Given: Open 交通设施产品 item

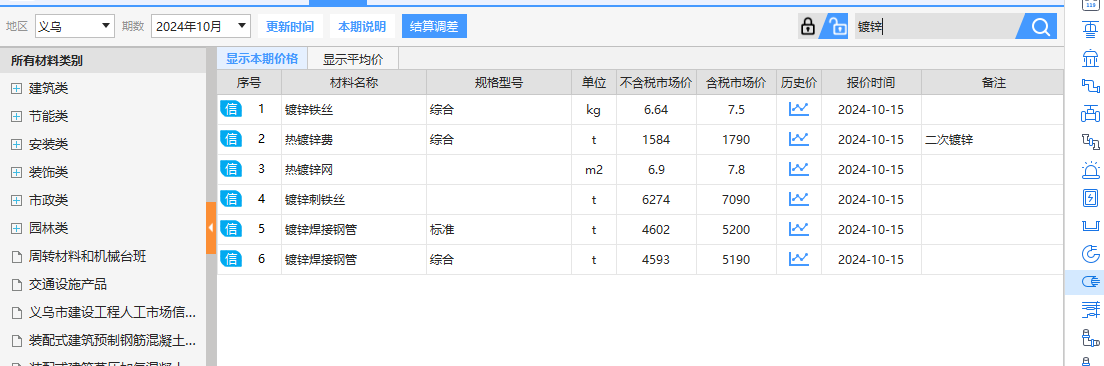Looking at the screenshot, I should 68,284.
